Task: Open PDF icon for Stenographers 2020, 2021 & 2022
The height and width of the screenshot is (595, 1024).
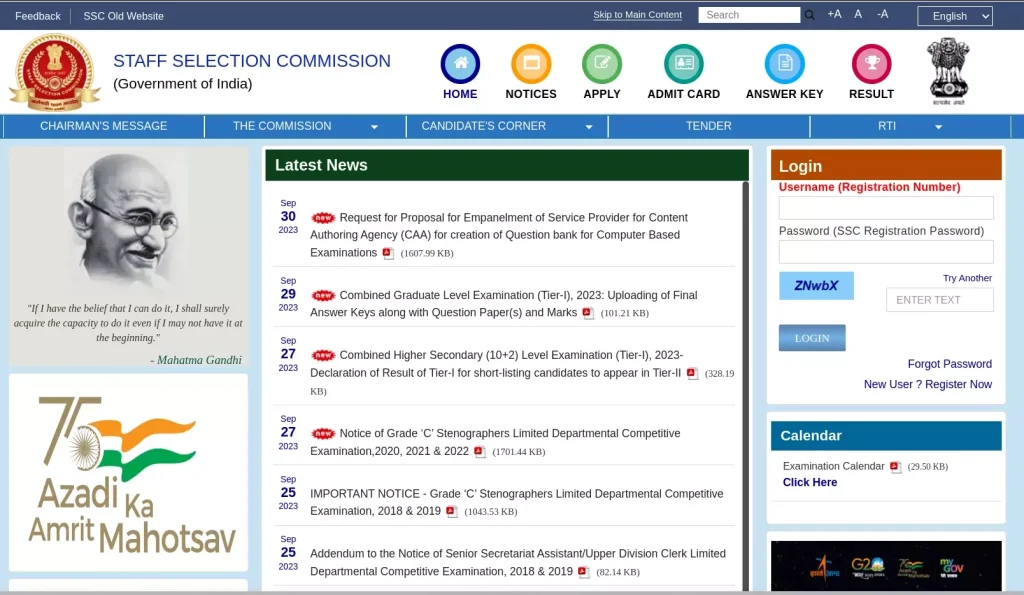Action: pos(480,452)
